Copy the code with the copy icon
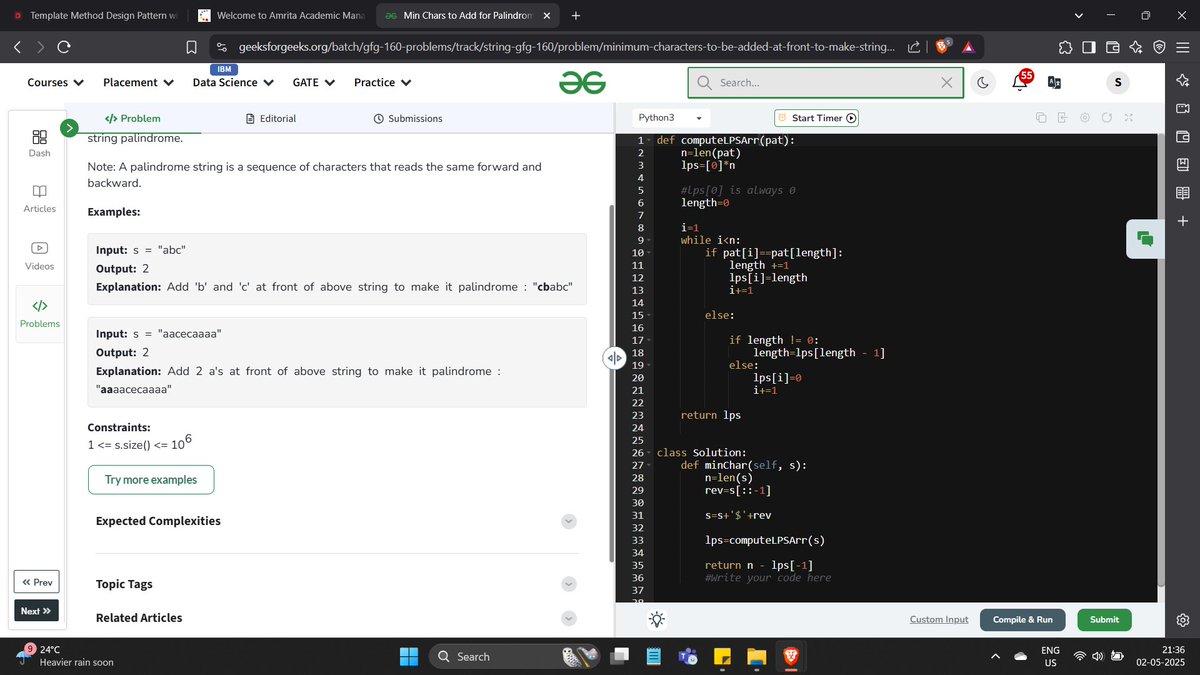Image resolution: width=1200 pixels, height=675 pixels. click(x=1040, y=117)
